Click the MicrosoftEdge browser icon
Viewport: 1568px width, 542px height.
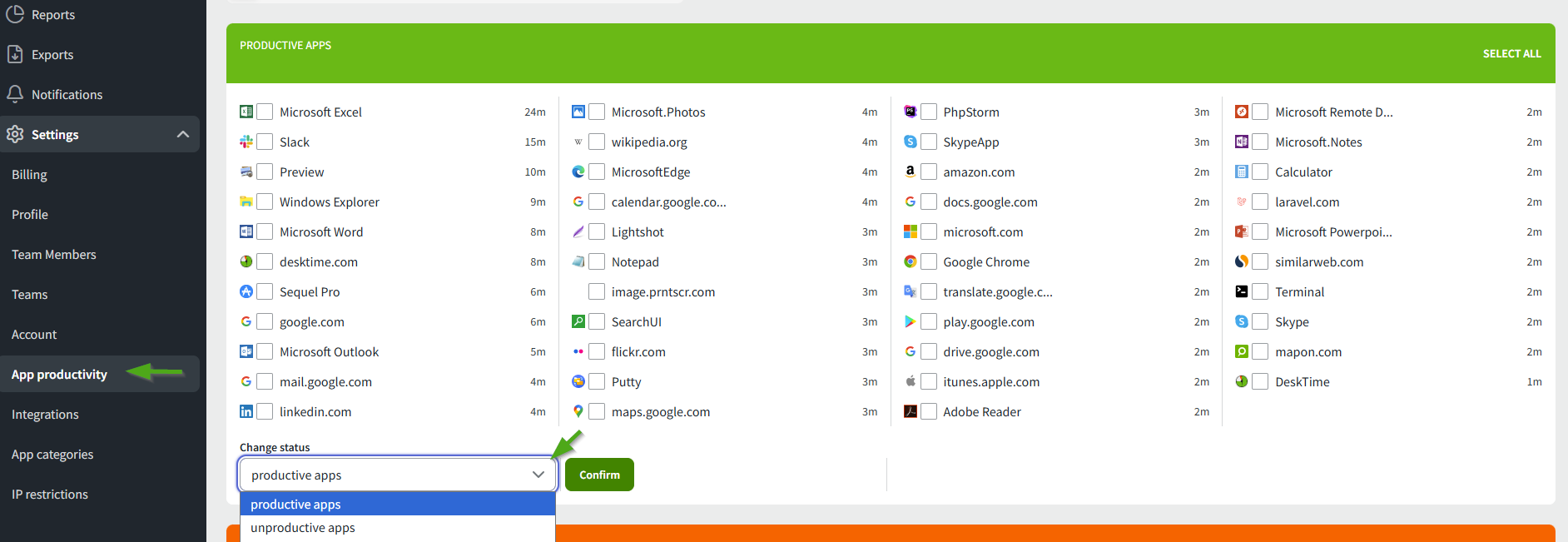[x=578, y=172]
